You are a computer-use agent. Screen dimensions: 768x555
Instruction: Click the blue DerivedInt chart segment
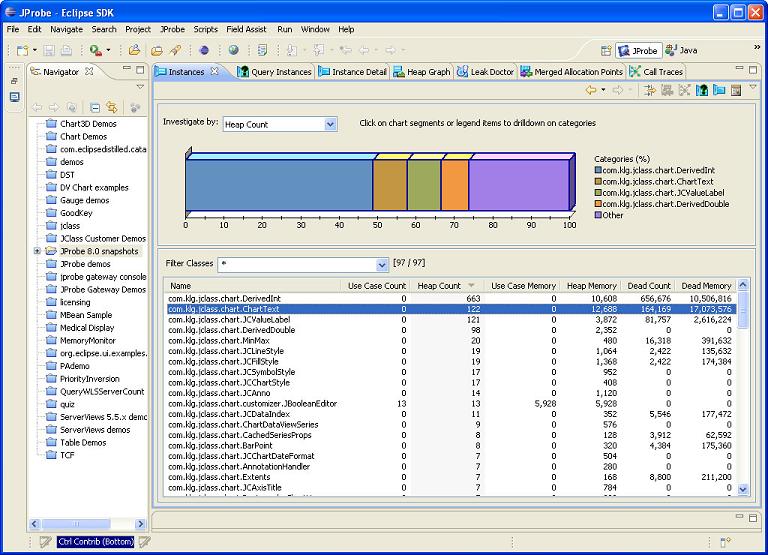(279, 185)
